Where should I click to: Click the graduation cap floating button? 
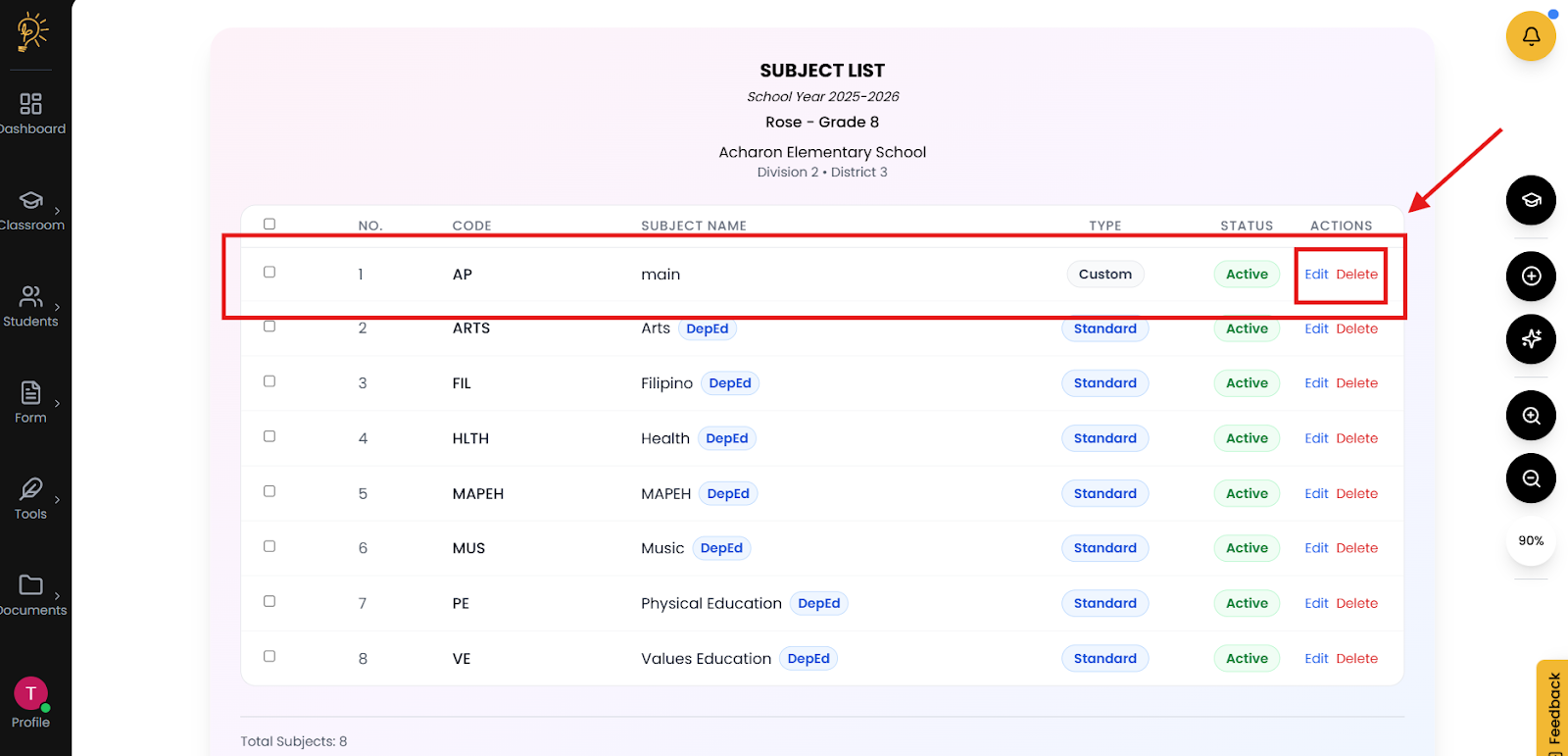(1531, 200)
